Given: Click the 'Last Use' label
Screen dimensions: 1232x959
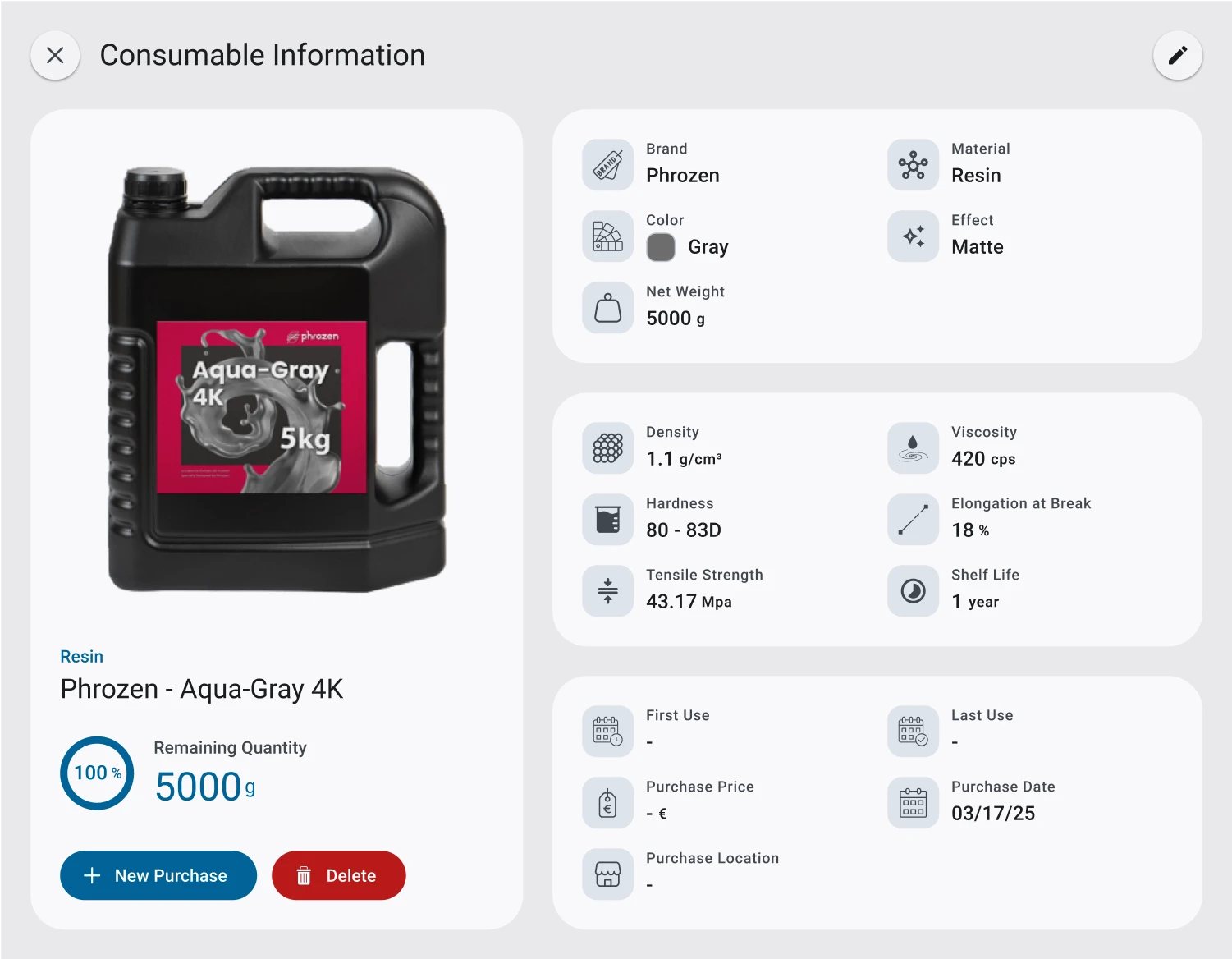Looking at the screenshot, I should [x=982, y=715].
